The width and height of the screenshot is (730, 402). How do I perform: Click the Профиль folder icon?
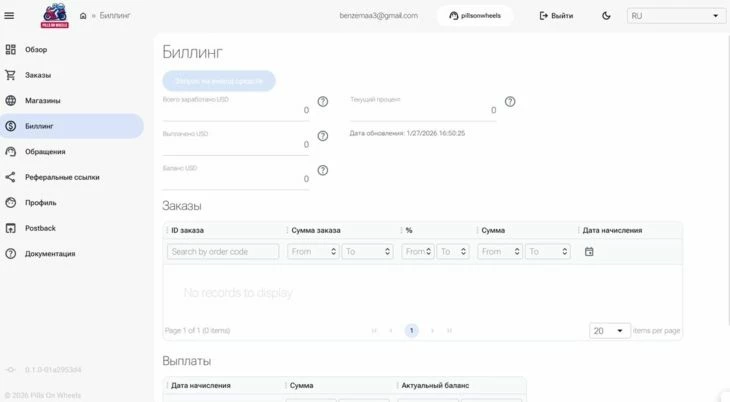click(10, 203)
